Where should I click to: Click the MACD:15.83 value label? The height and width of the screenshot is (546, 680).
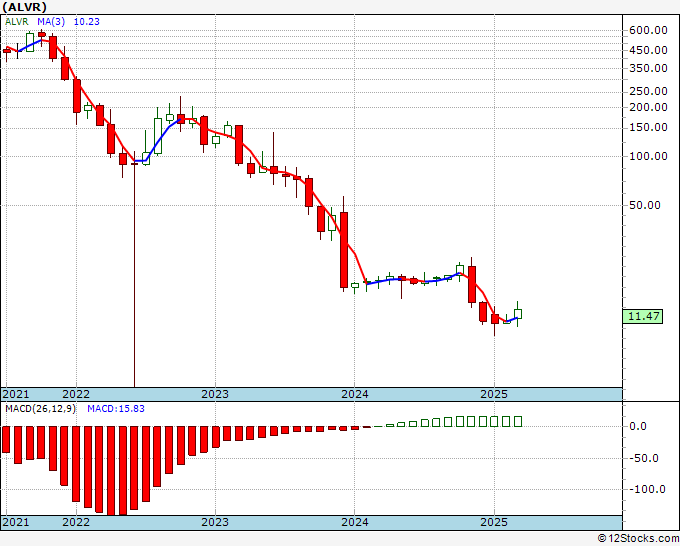coord(116,409)
